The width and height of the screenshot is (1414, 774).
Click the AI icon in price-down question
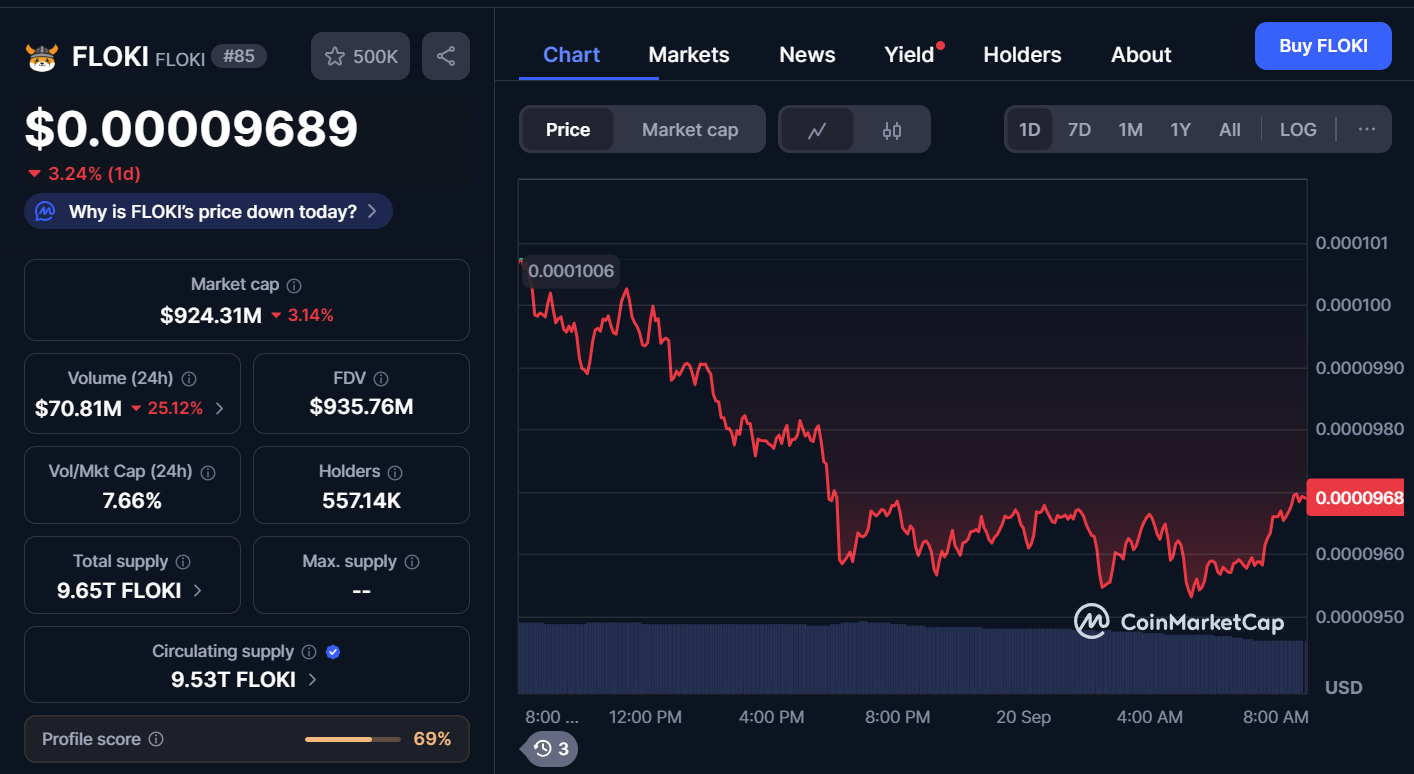(45, 211)
